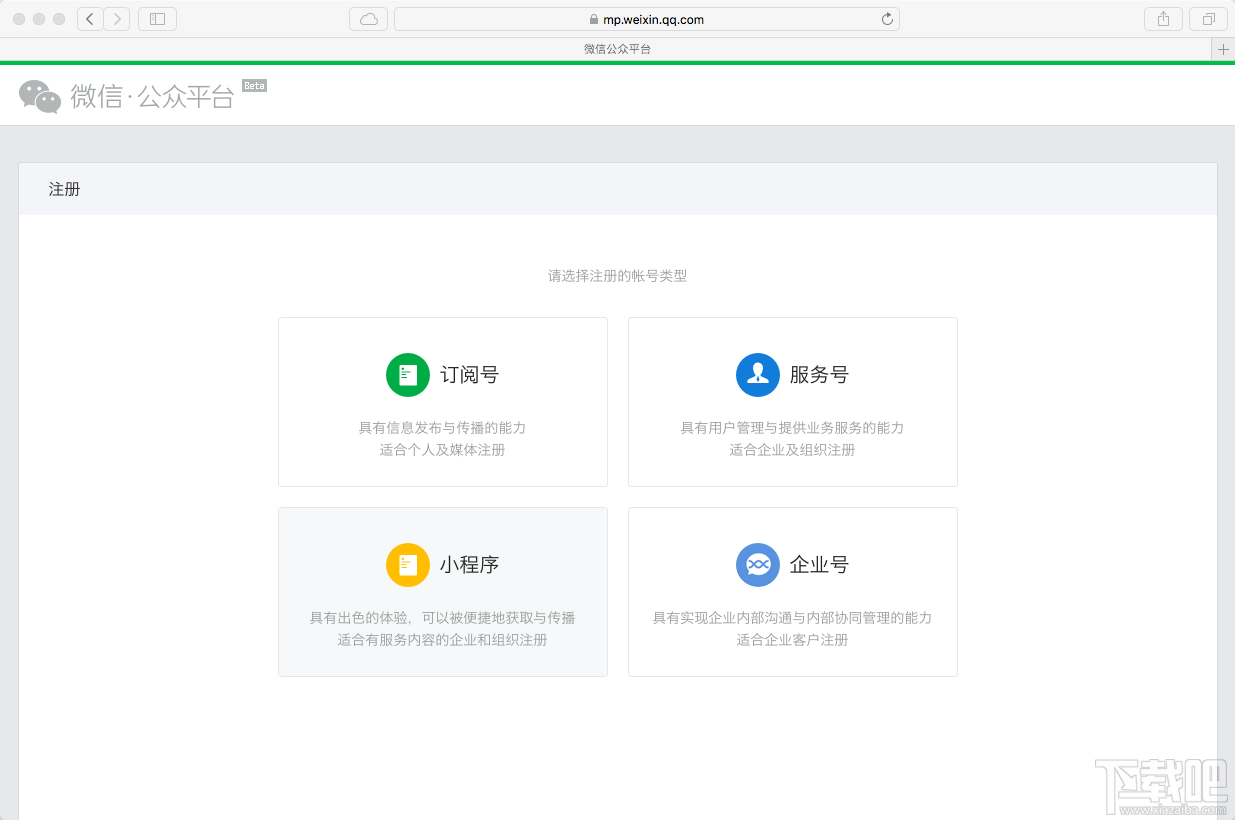Switch to the 微信公众平台 tab

click(x=617, y=48)
